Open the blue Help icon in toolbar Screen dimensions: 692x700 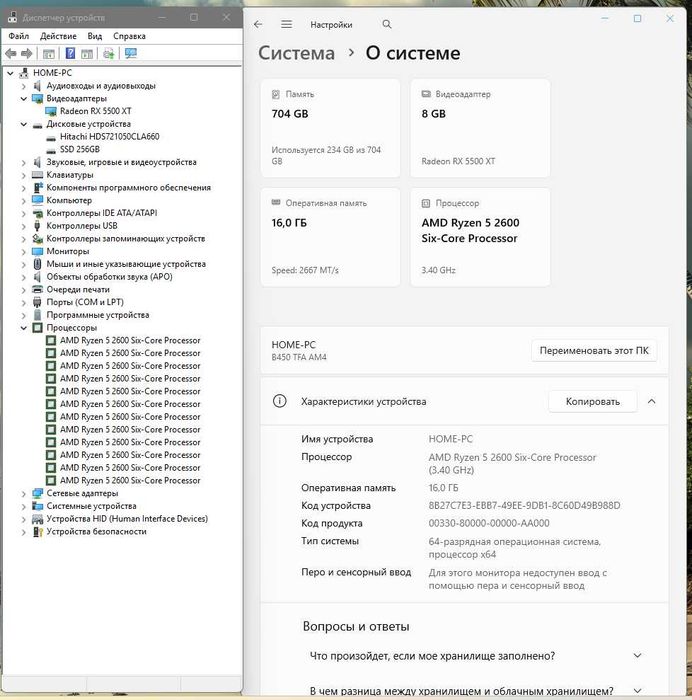pos(70,54)
